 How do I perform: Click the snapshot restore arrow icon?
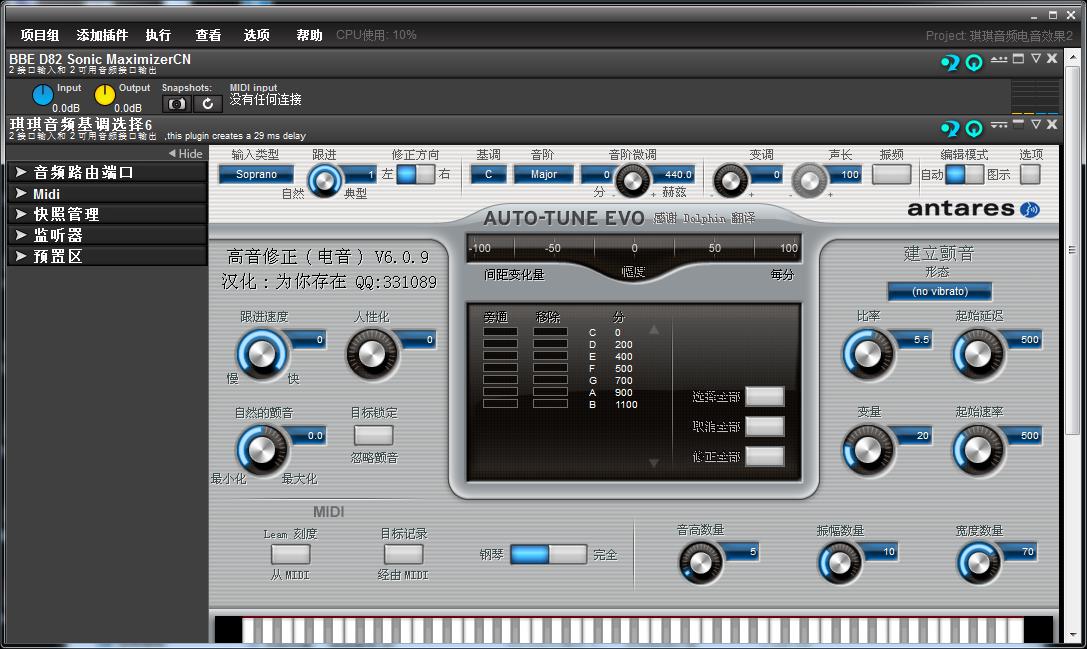coord(207,103)
